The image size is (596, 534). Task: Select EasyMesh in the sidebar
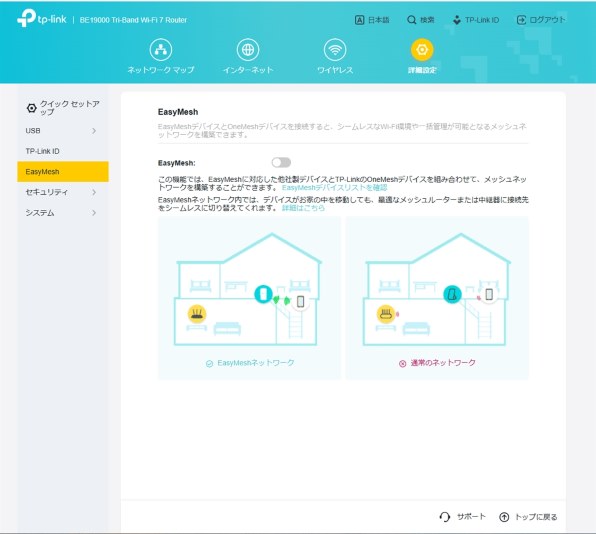tap(63, 172)
